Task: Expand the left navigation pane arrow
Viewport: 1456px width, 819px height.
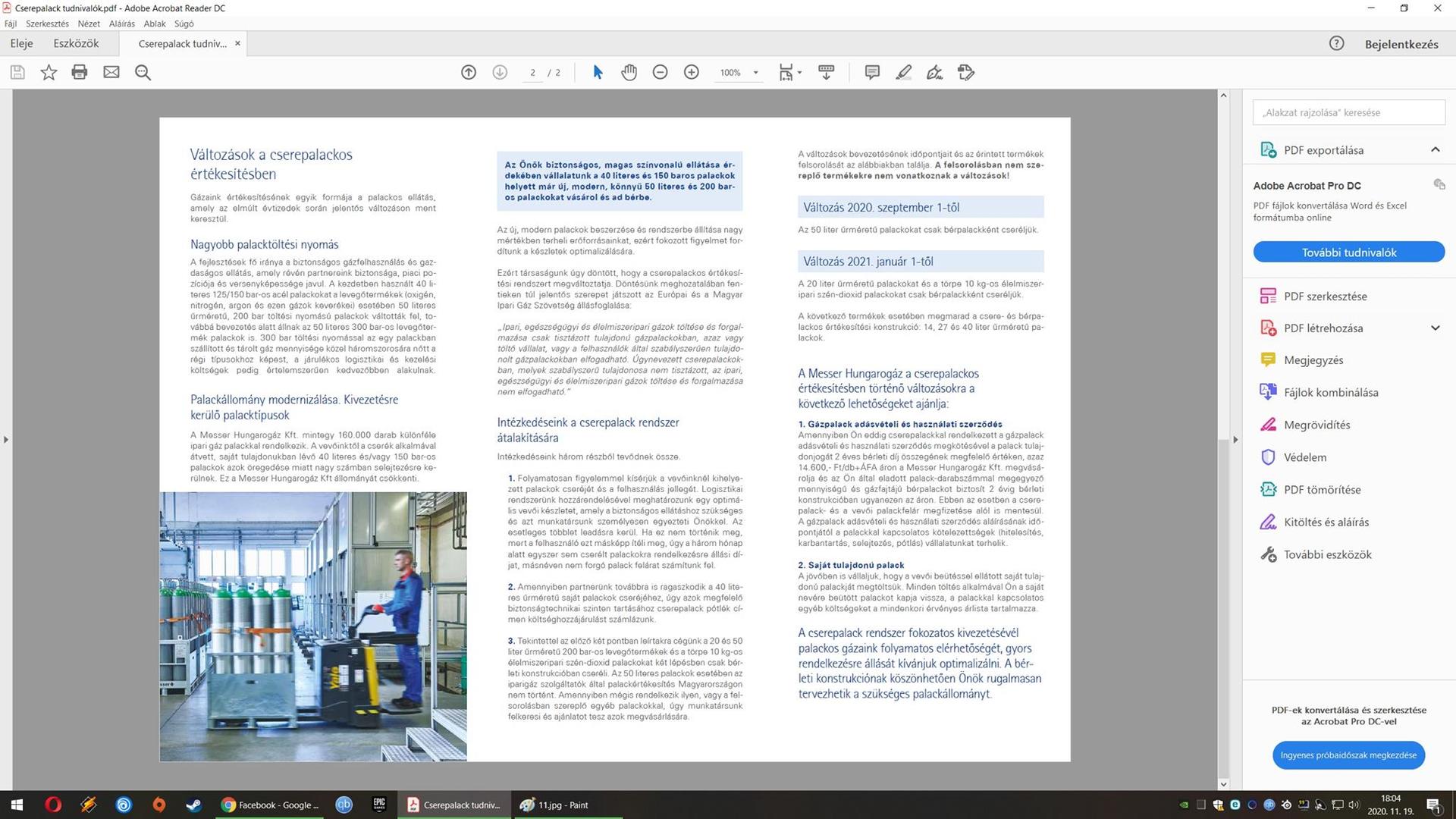Action: pos(6,440)
